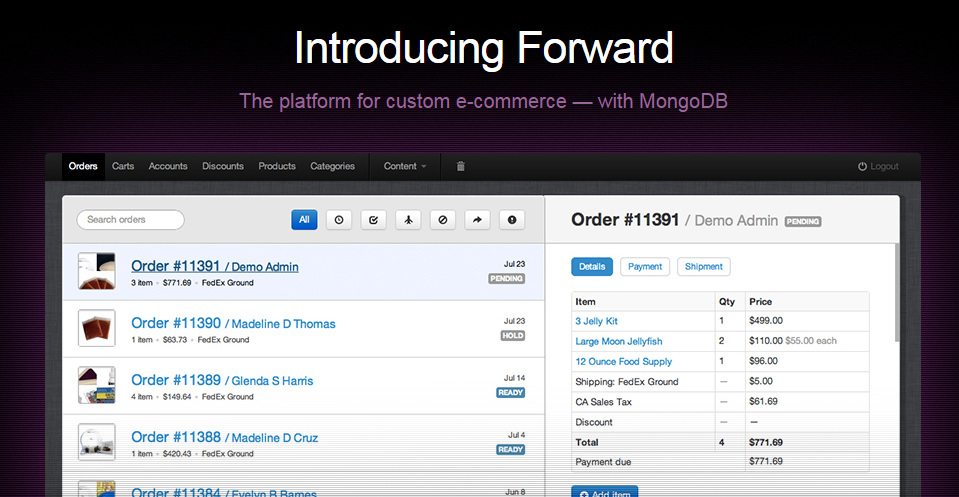
Task: Click HOLD badge on Order #11390 row
Action: pyautogui.click(x=513, y=336)
